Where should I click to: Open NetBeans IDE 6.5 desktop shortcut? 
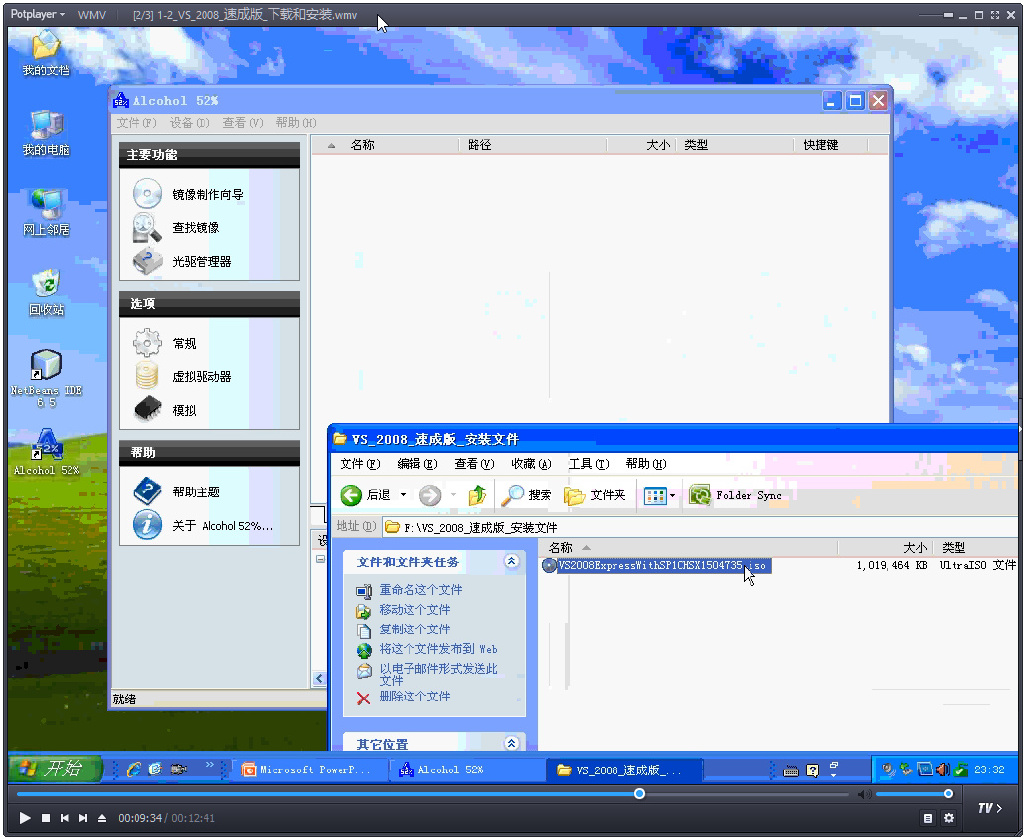coord(46,379)
